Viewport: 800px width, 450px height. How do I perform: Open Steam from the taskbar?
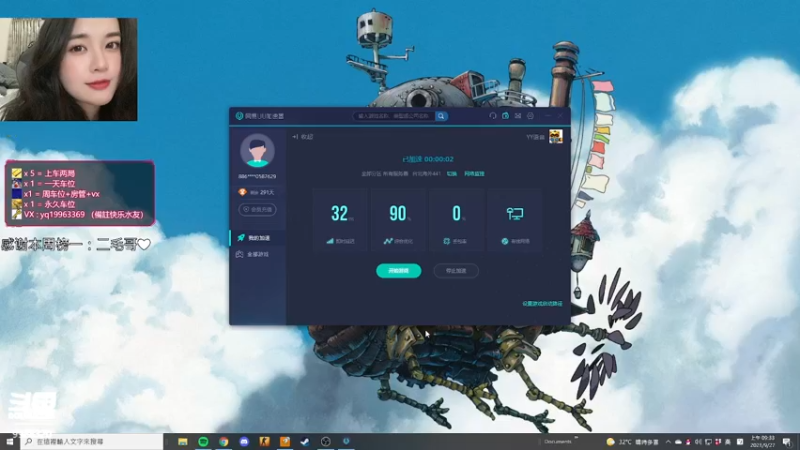305,441
